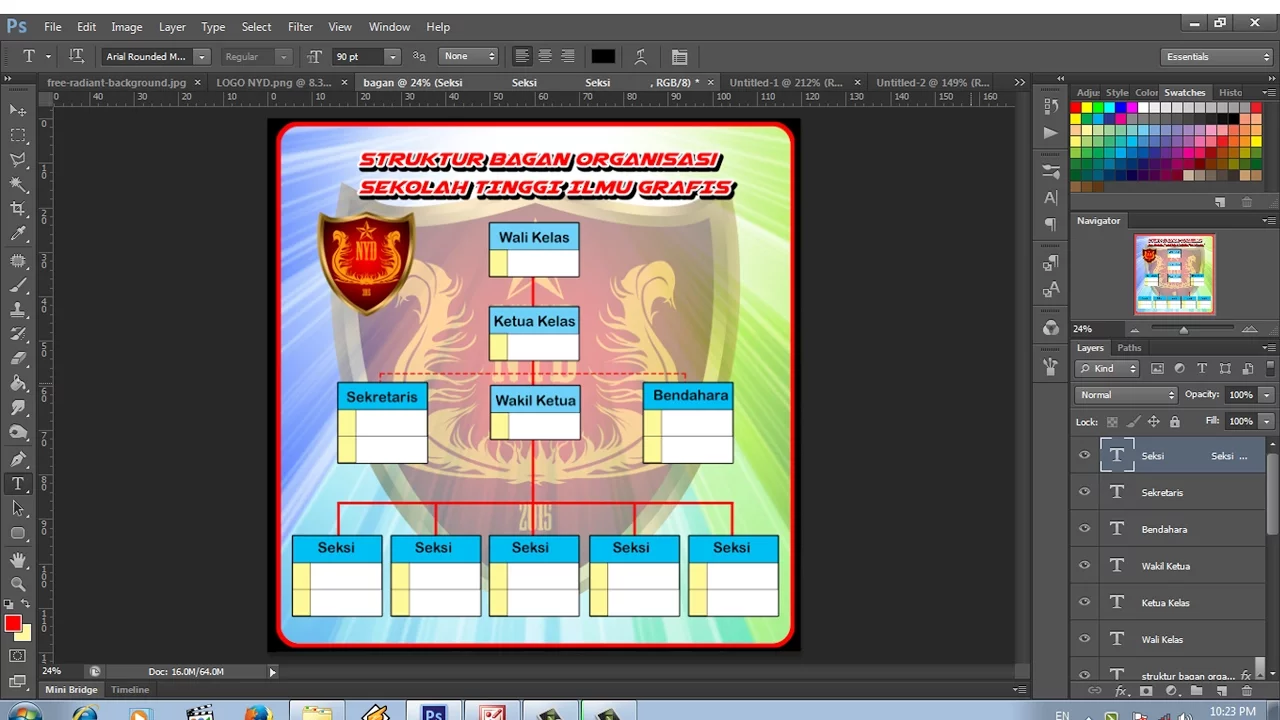This screenshot has width=1280, height=720.
Task: Hide the Ketua Kelas layer
Action: pyautogui.click(x=1084, y=602)
